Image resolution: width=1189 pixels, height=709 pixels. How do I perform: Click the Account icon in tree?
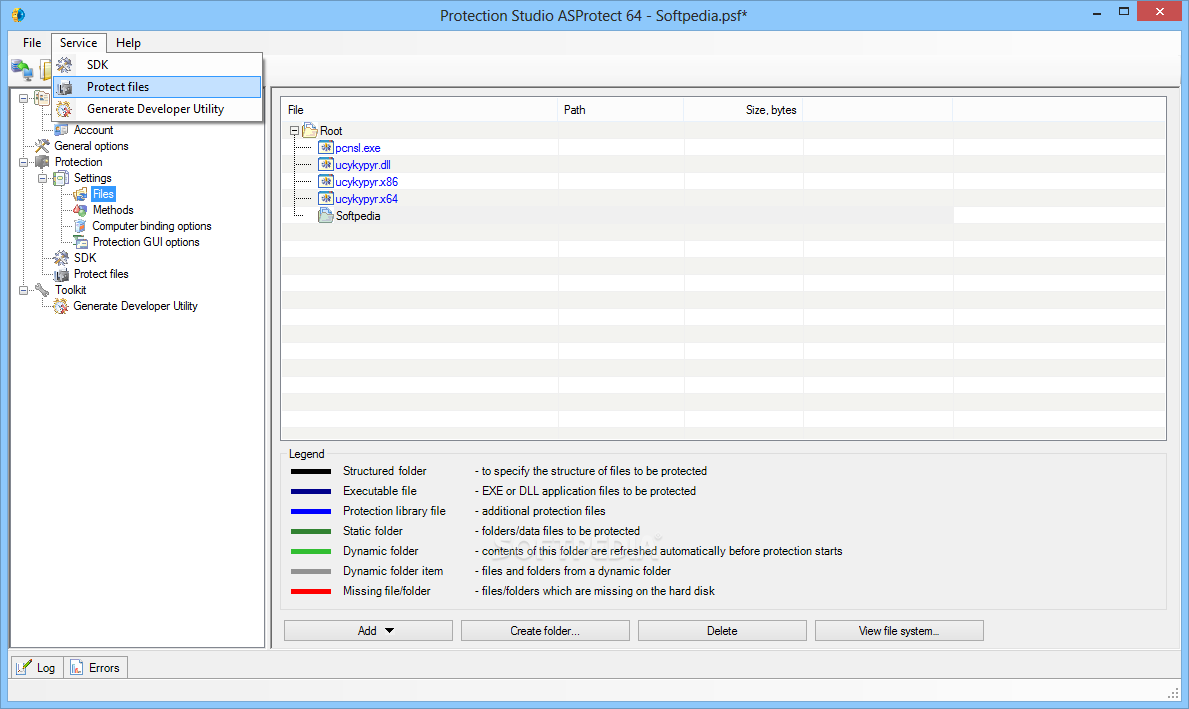click(x=61, y=130)
